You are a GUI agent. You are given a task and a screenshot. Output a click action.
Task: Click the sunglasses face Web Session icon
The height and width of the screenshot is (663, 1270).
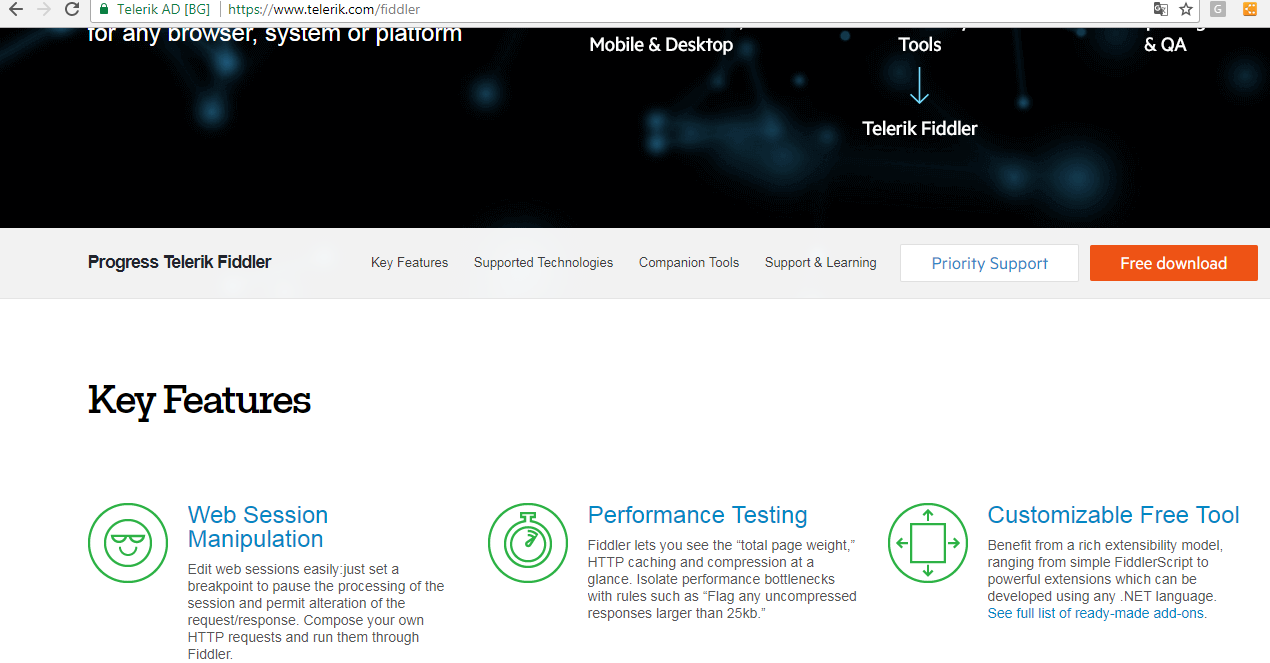coord(128,543)
